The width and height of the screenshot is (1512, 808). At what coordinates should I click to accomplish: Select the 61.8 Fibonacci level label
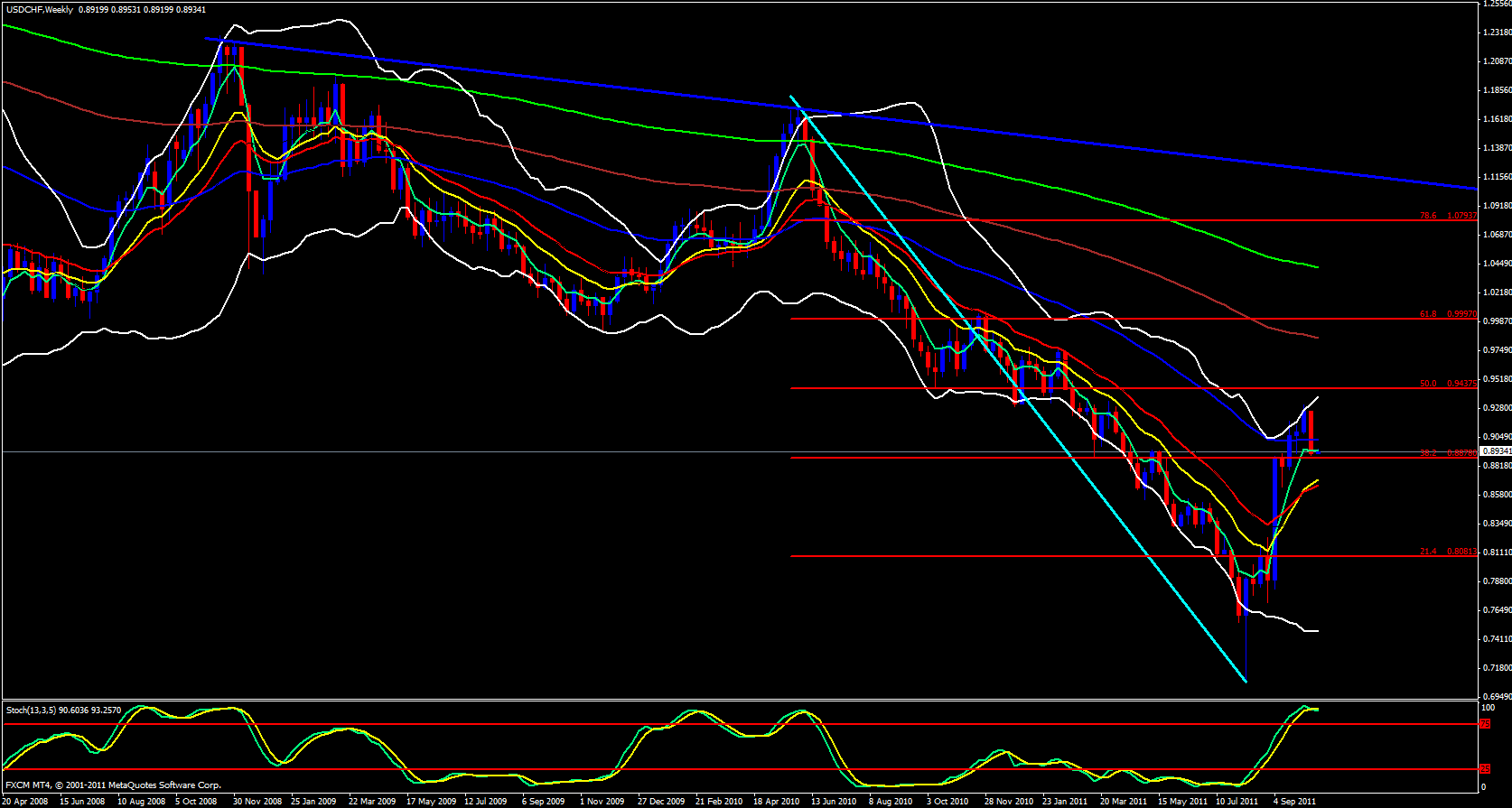pyautogui.click(x=1428, y=314)
